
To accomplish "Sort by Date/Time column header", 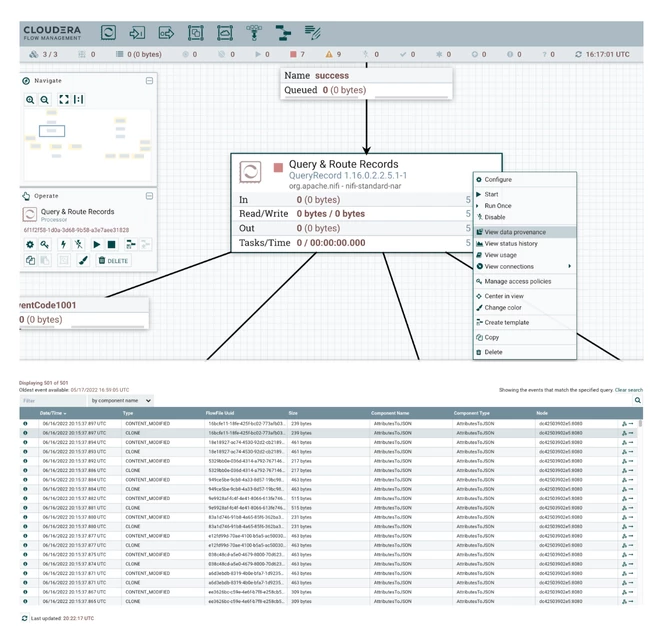I will (x=53, y=413).
